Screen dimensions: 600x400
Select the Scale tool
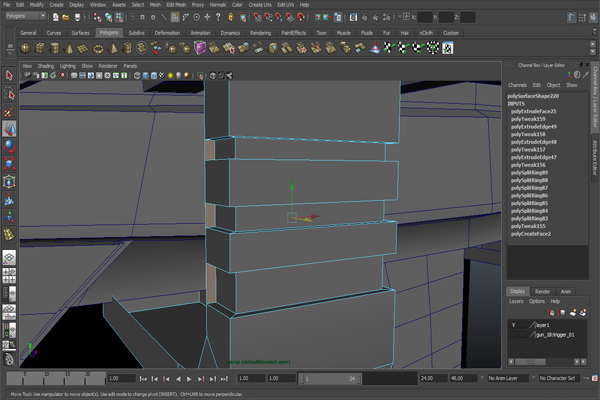[9, 164]
